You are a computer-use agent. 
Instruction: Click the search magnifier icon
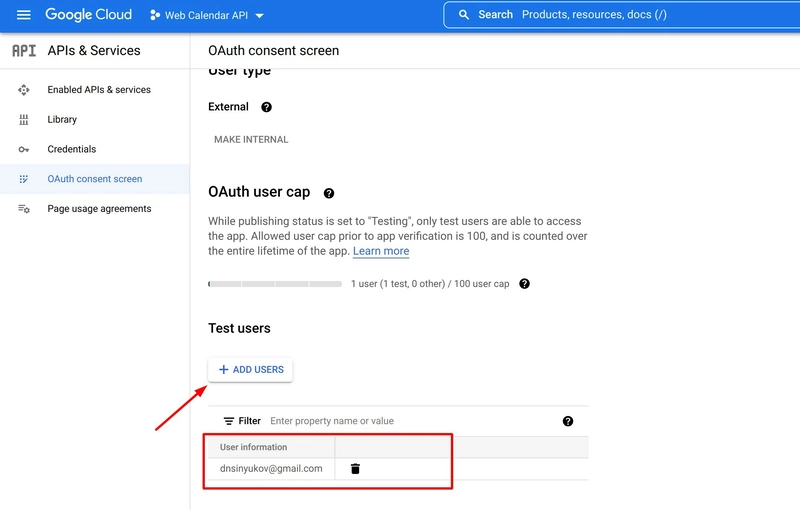(x=464, y=15)
